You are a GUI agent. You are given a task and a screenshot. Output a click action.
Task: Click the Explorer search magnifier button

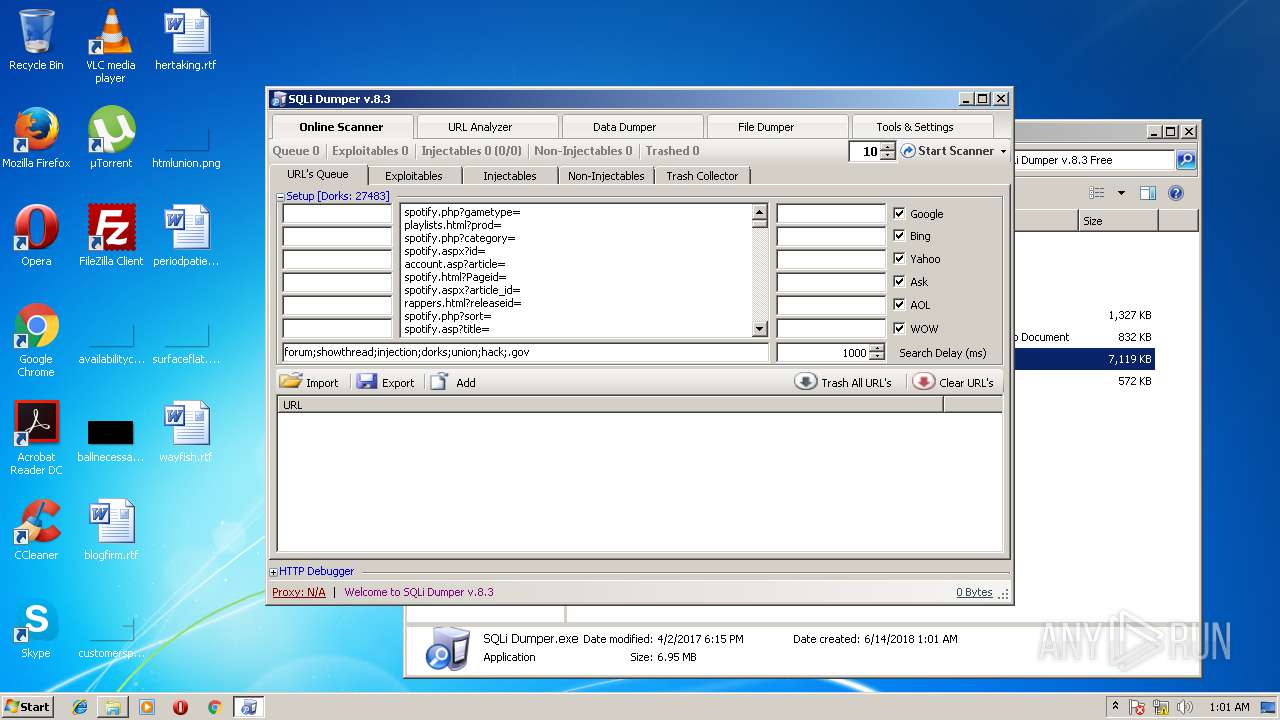1185,160
